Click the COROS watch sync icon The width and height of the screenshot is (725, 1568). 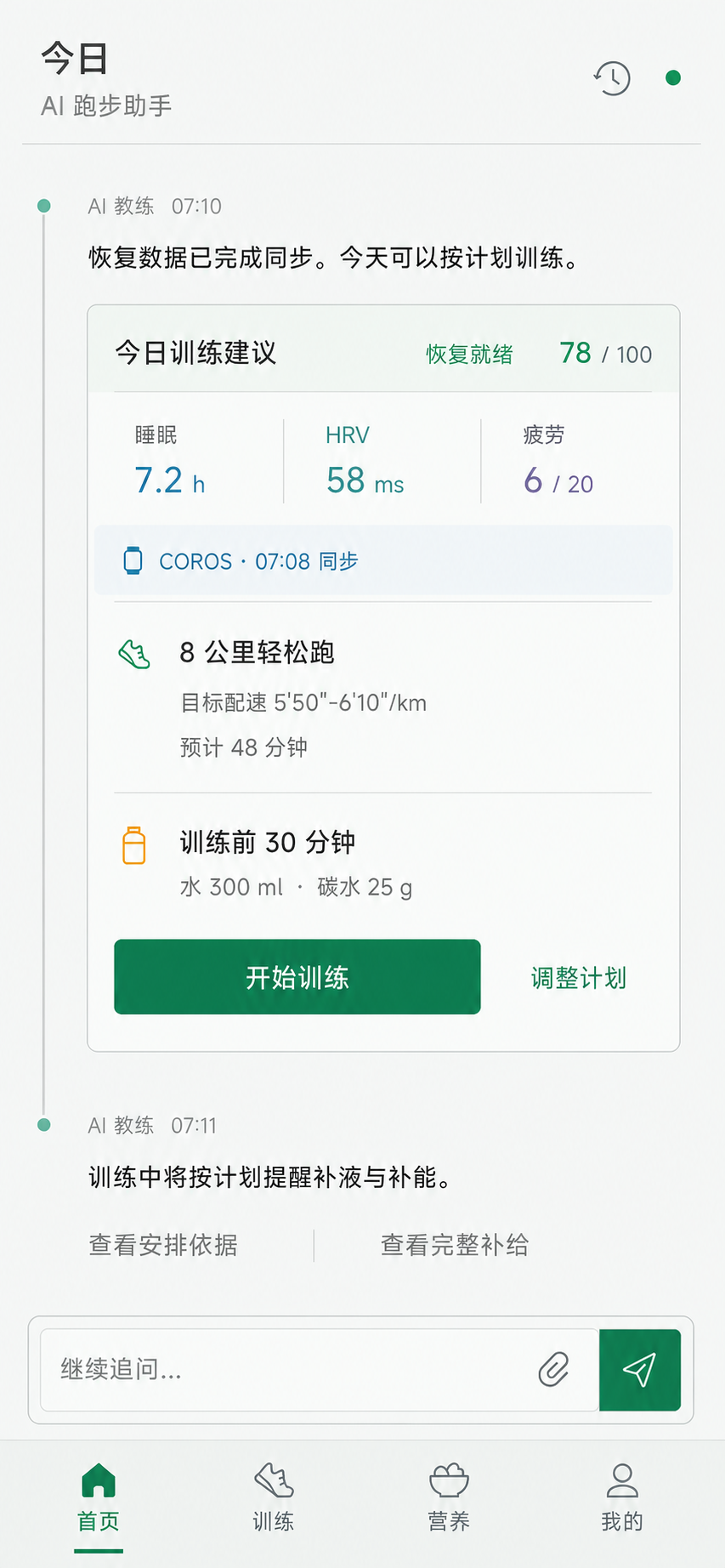133,561
